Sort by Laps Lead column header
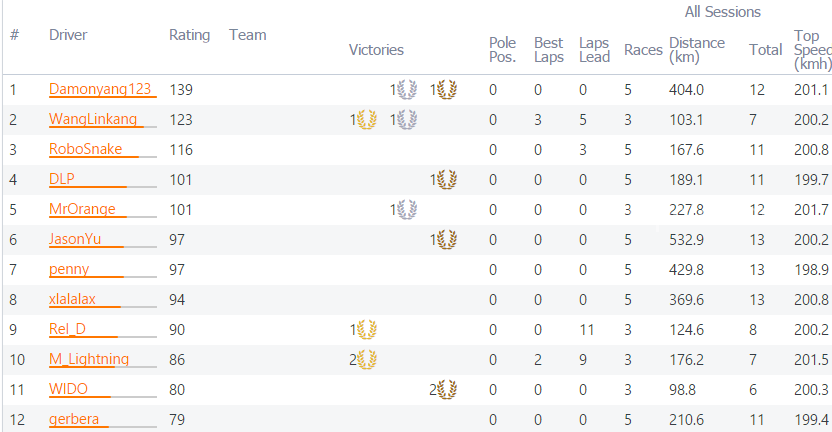This screenshot has height=432, width=832. [x=594, y=50]
